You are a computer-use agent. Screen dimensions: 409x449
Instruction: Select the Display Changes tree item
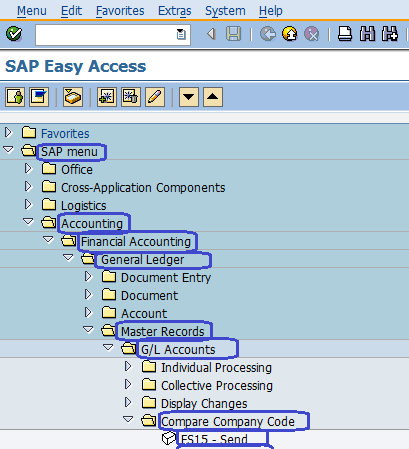(x=204, y=404)
